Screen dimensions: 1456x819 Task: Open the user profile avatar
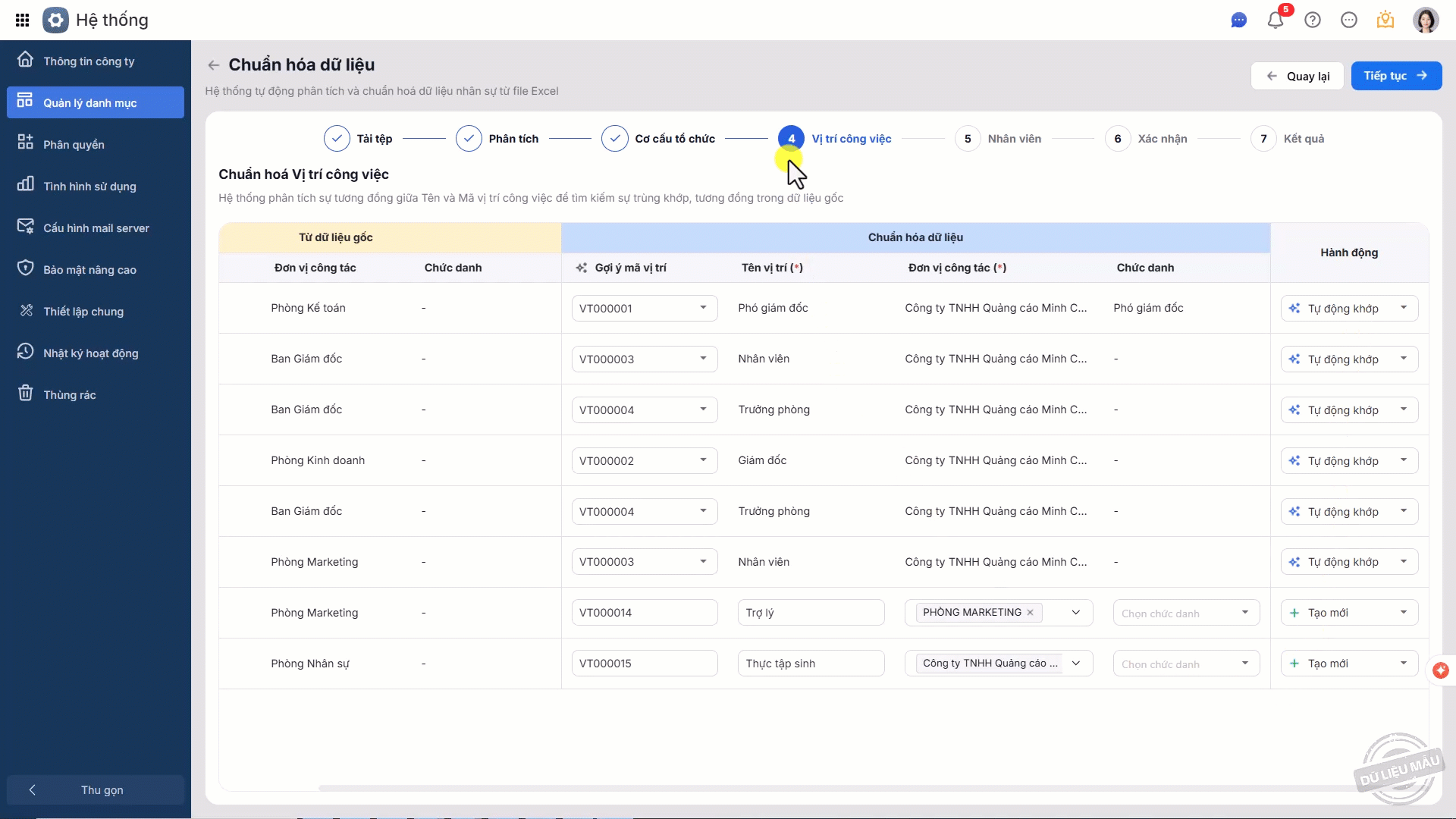click(x=1425, y=20)
